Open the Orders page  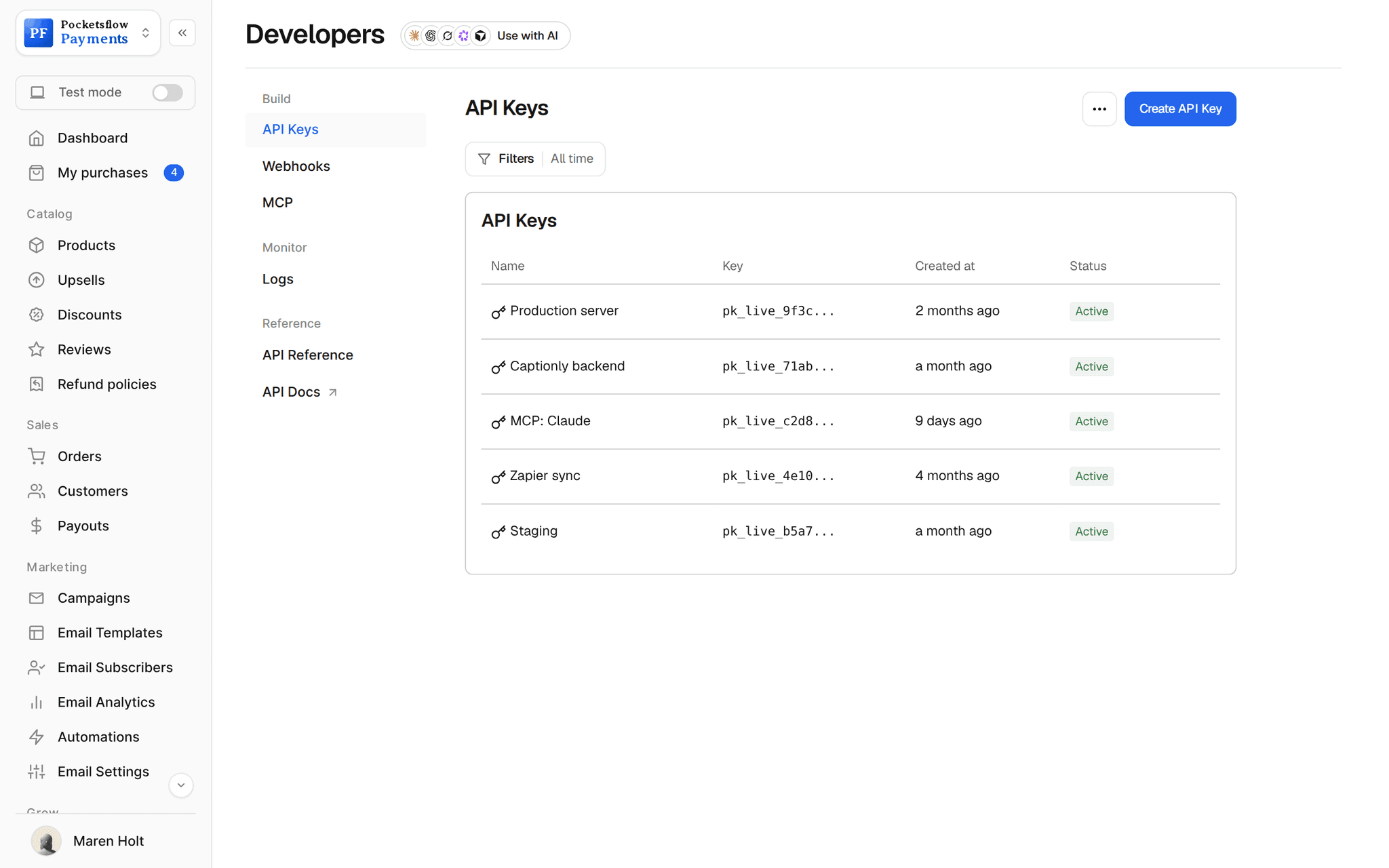(x=79, y=456)
